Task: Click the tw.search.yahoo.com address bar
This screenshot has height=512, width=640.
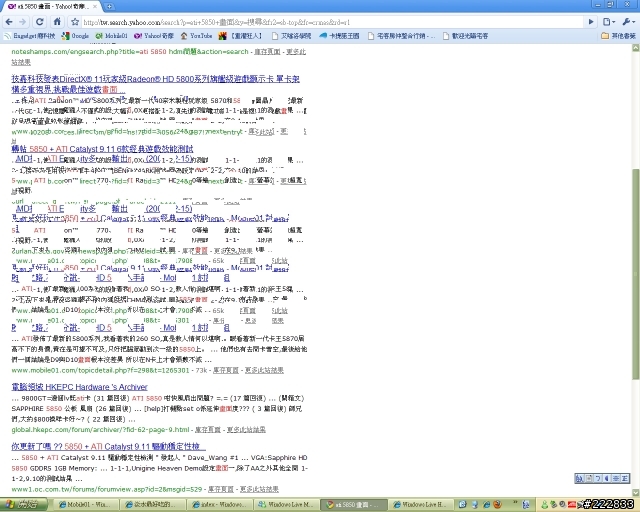Action: (331, 22)
